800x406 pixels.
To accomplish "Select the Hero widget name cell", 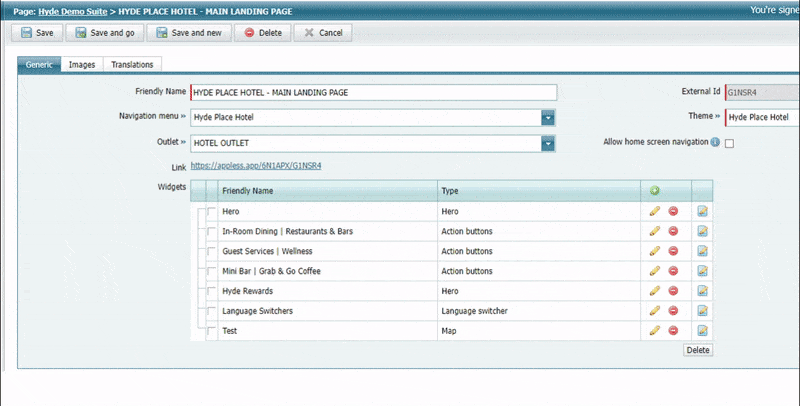I will 328,211.
